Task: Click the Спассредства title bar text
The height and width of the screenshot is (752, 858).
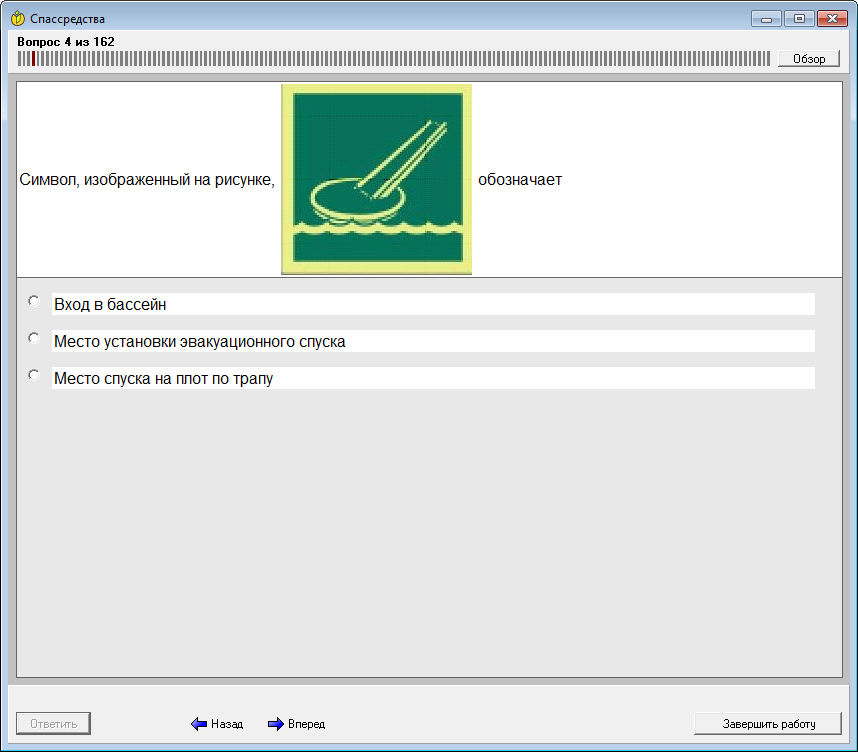Action: point(67,19)
